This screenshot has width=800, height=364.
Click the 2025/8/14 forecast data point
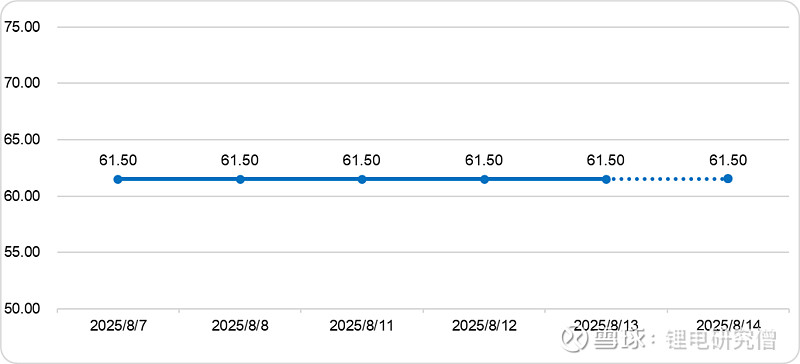(x=728, y=179)
